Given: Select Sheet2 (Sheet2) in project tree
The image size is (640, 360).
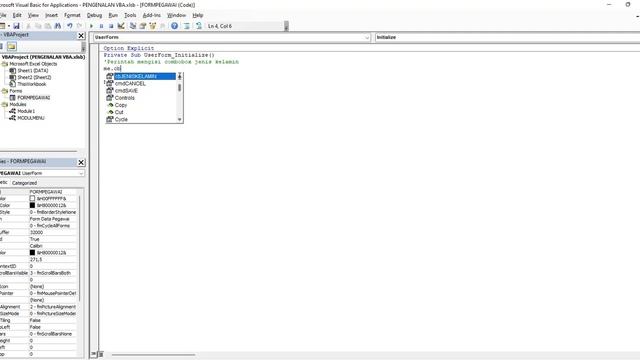Looking at the screenshot, I should [34, 77].
